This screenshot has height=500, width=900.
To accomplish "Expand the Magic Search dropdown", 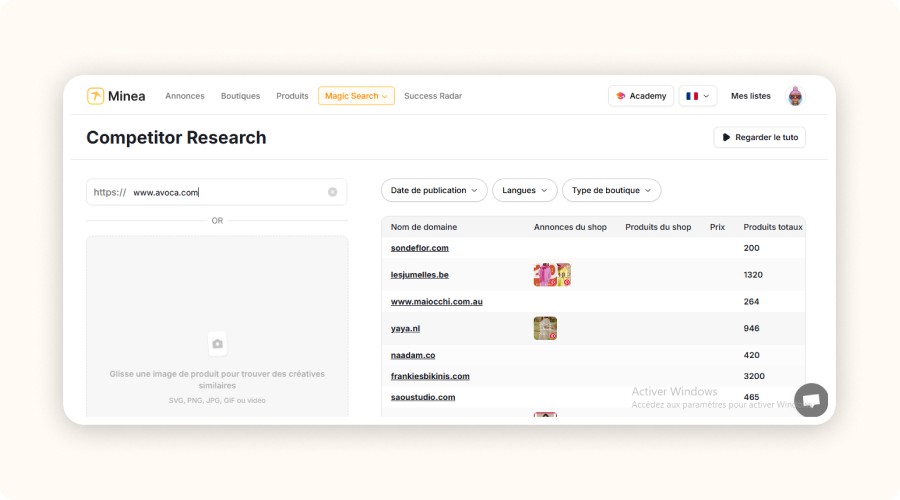I will 356,96.
